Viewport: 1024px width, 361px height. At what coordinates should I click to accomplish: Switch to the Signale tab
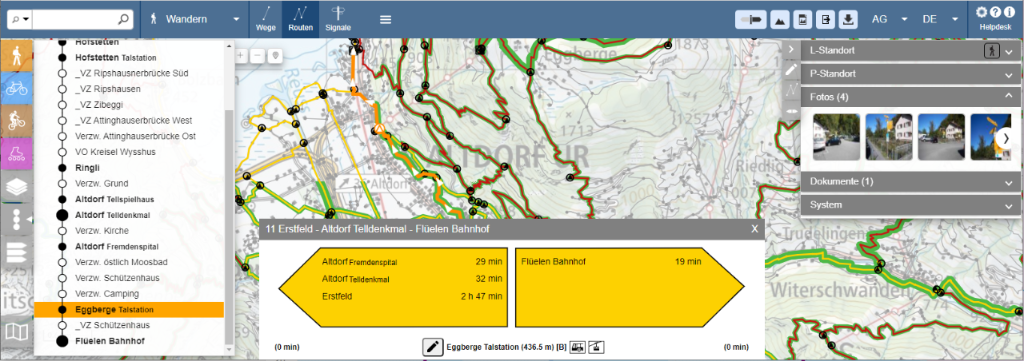[x=338, y=19]
